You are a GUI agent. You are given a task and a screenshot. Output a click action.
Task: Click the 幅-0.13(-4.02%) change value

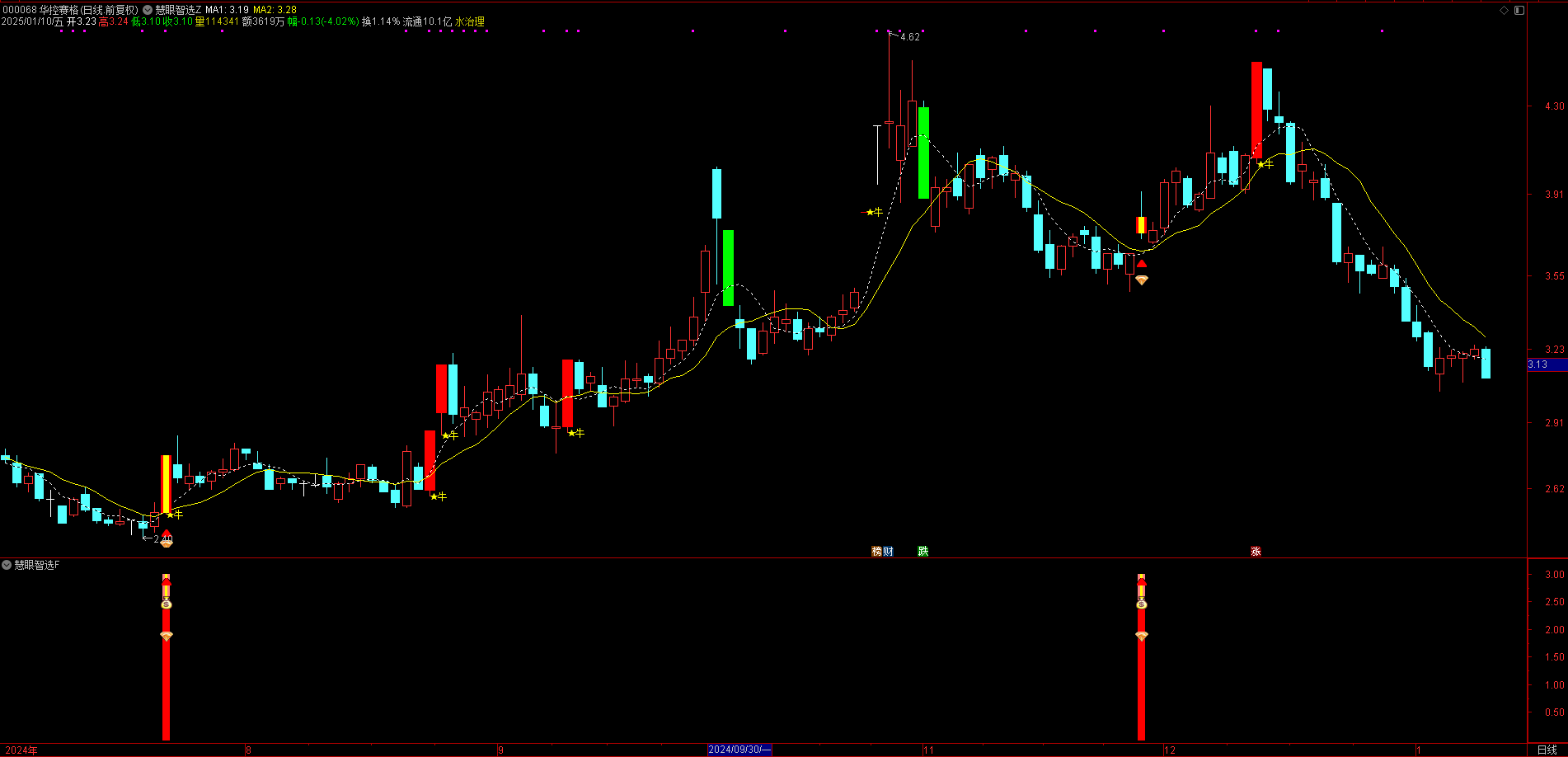[x=323, y=21]
